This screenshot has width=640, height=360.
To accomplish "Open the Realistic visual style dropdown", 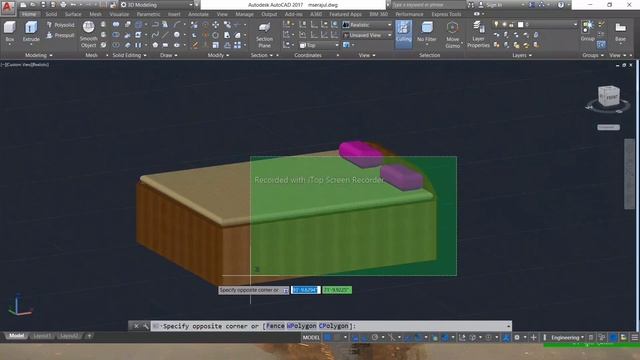I will 367,25.
